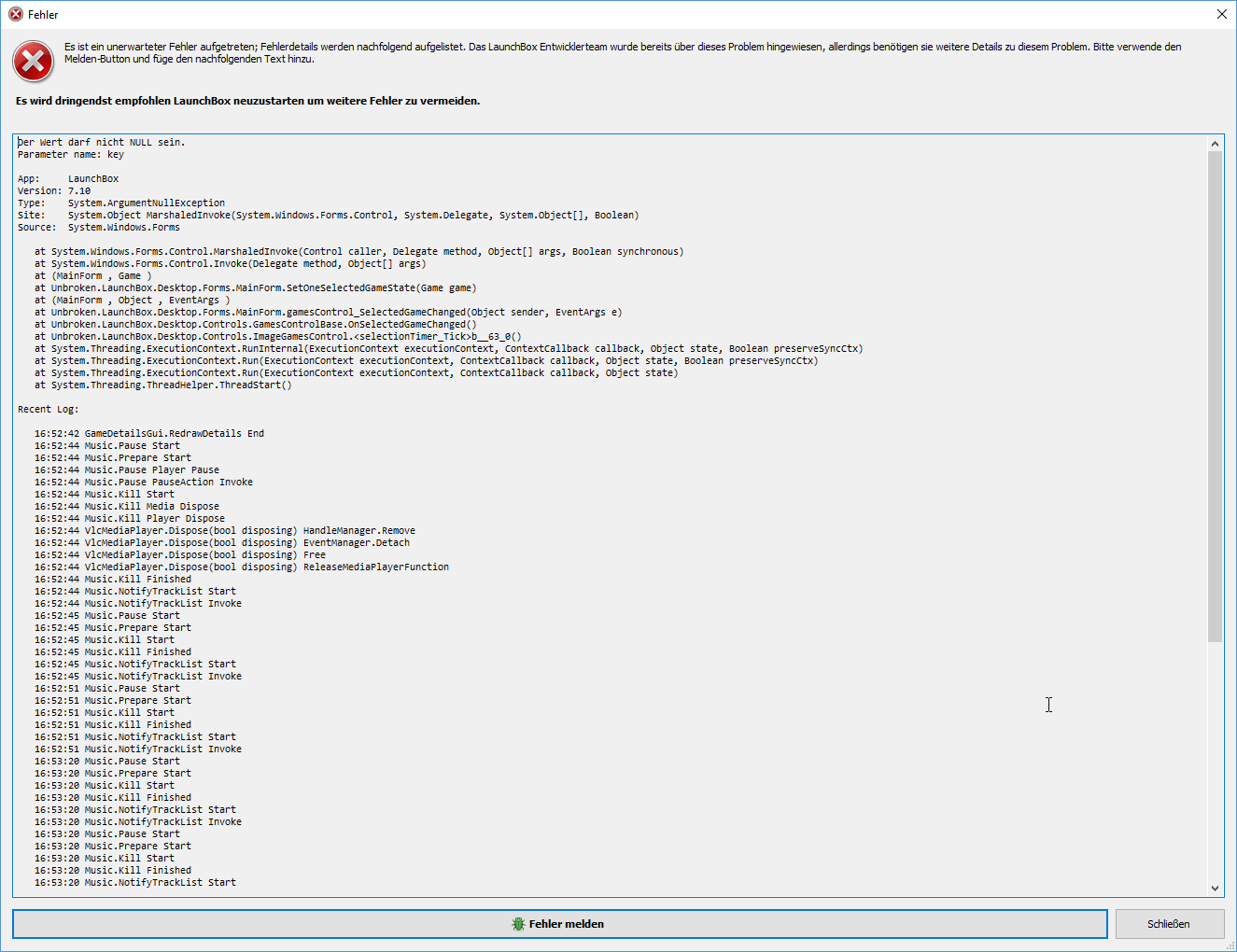Screen dimensions: 1237x952
Task: Click scrollbar up arrow in error log
Action: (1215, 143)
